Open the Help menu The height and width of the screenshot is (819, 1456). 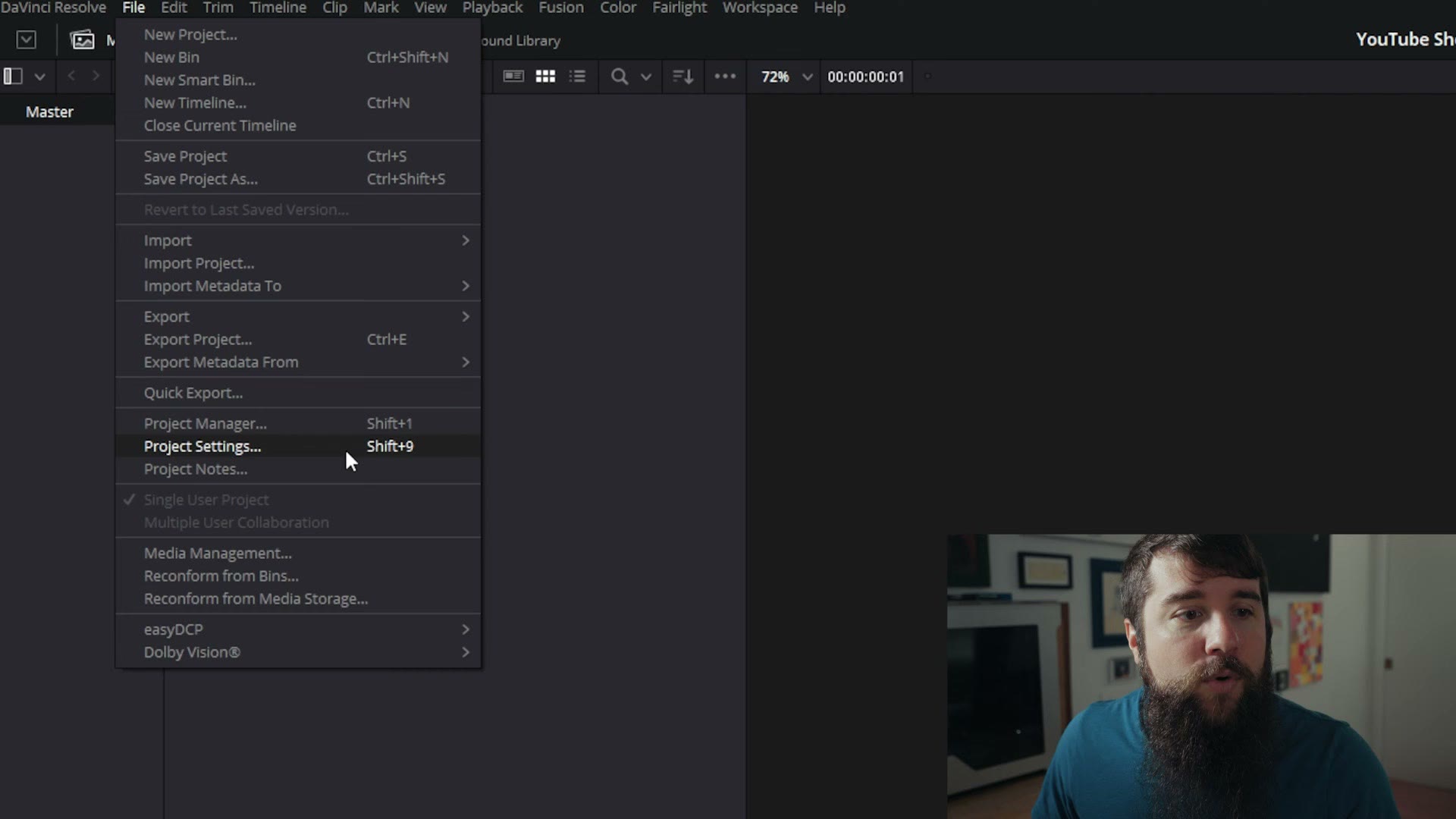[x=830, y=8]
